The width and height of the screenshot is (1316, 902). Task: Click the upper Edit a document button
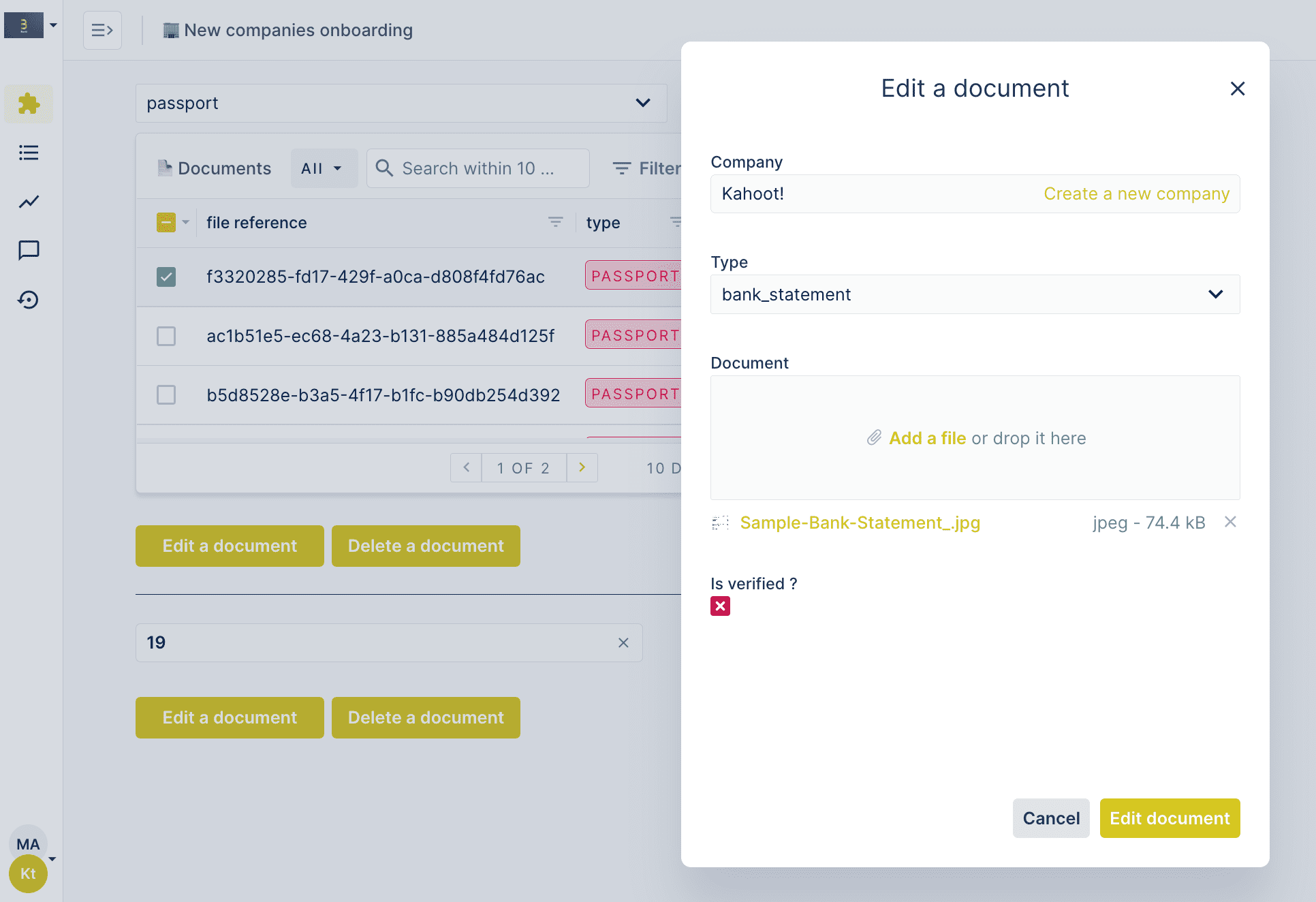click(x=230, y=546)
